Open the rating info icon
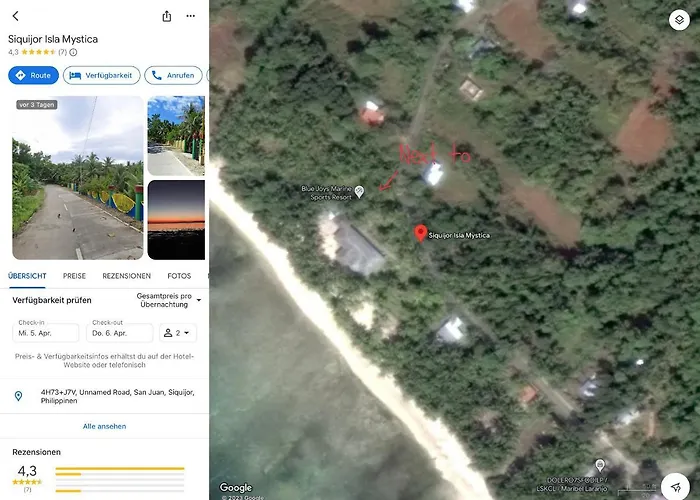 coord(73,52)
